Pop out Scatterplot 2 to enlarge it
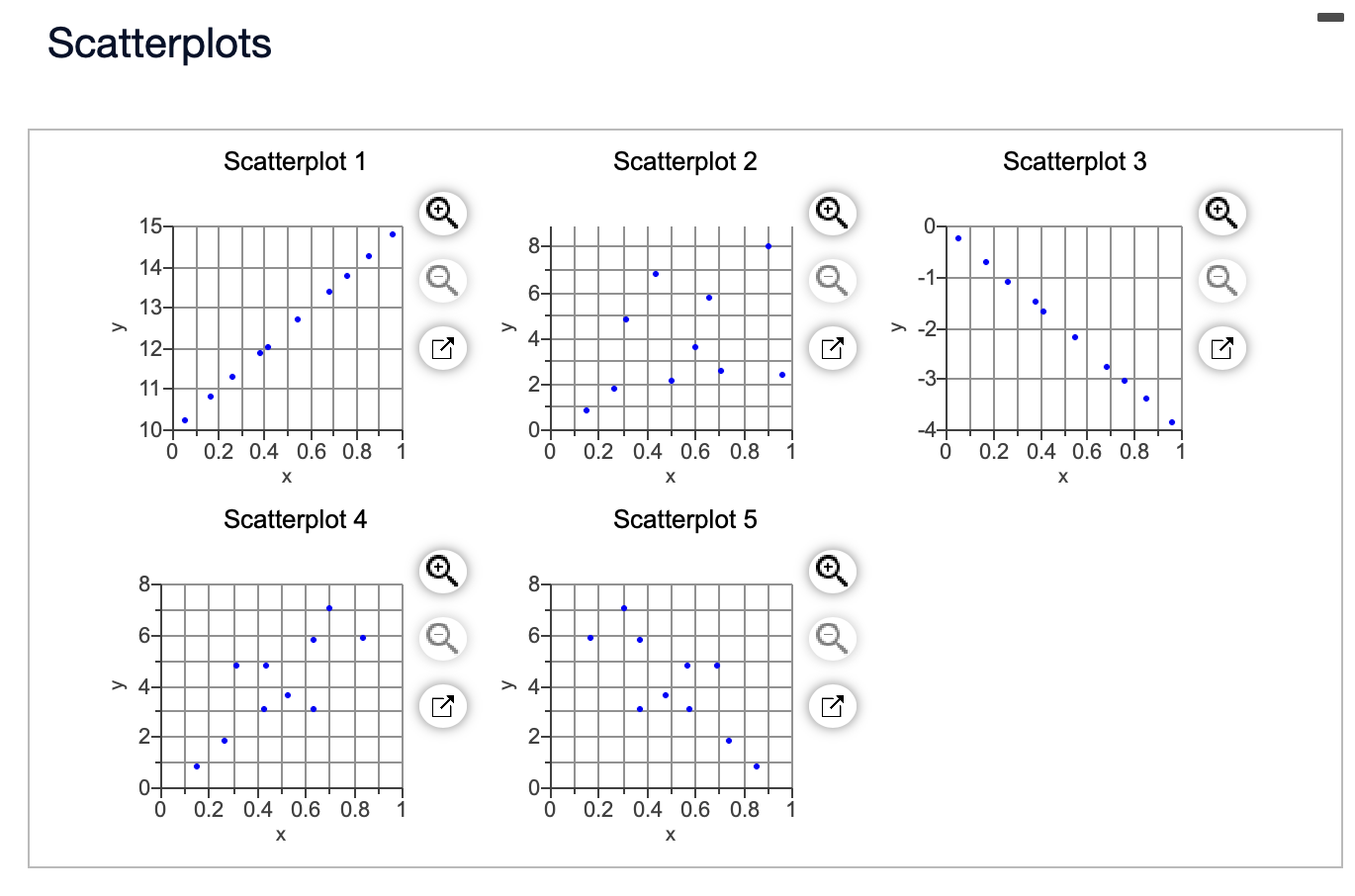Screen dimensions: 1355x896 832,348
